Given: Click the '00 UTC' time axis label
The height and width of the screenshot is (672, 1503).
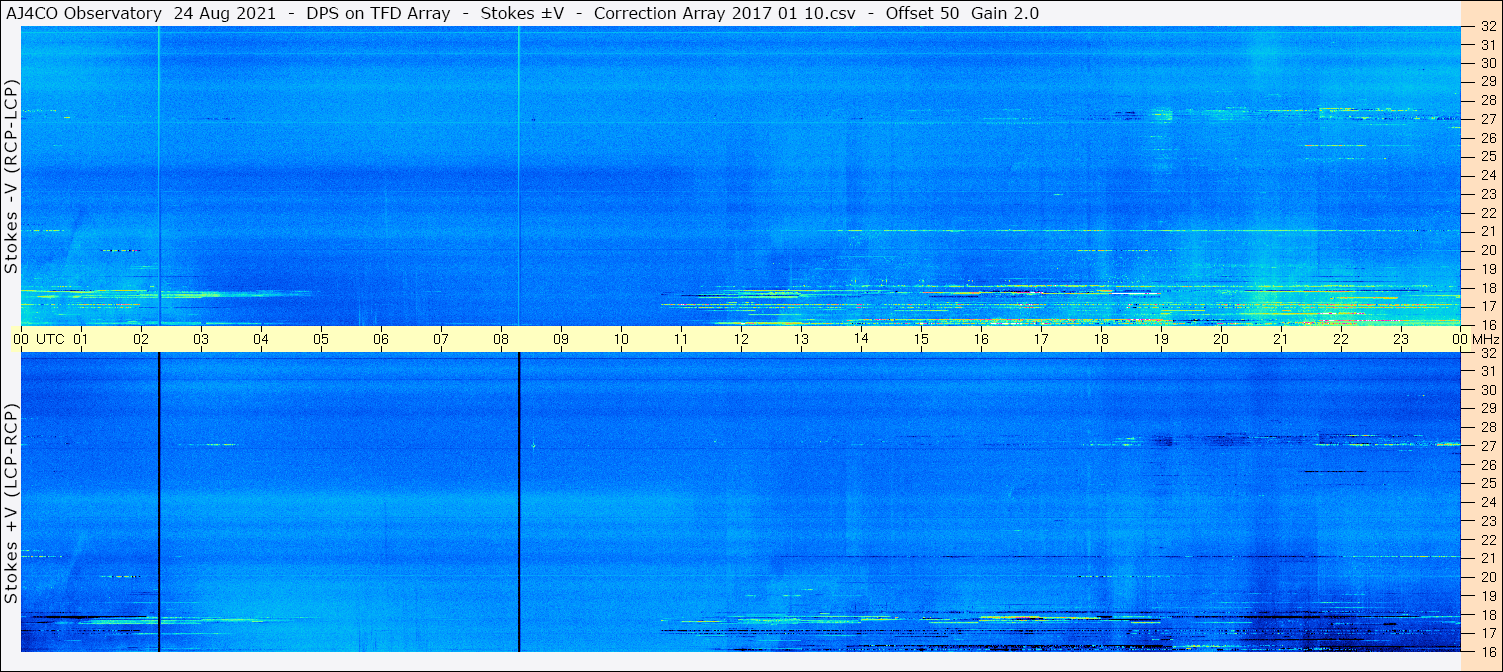Looking at the screenshot, I should (x=39, y=339).
